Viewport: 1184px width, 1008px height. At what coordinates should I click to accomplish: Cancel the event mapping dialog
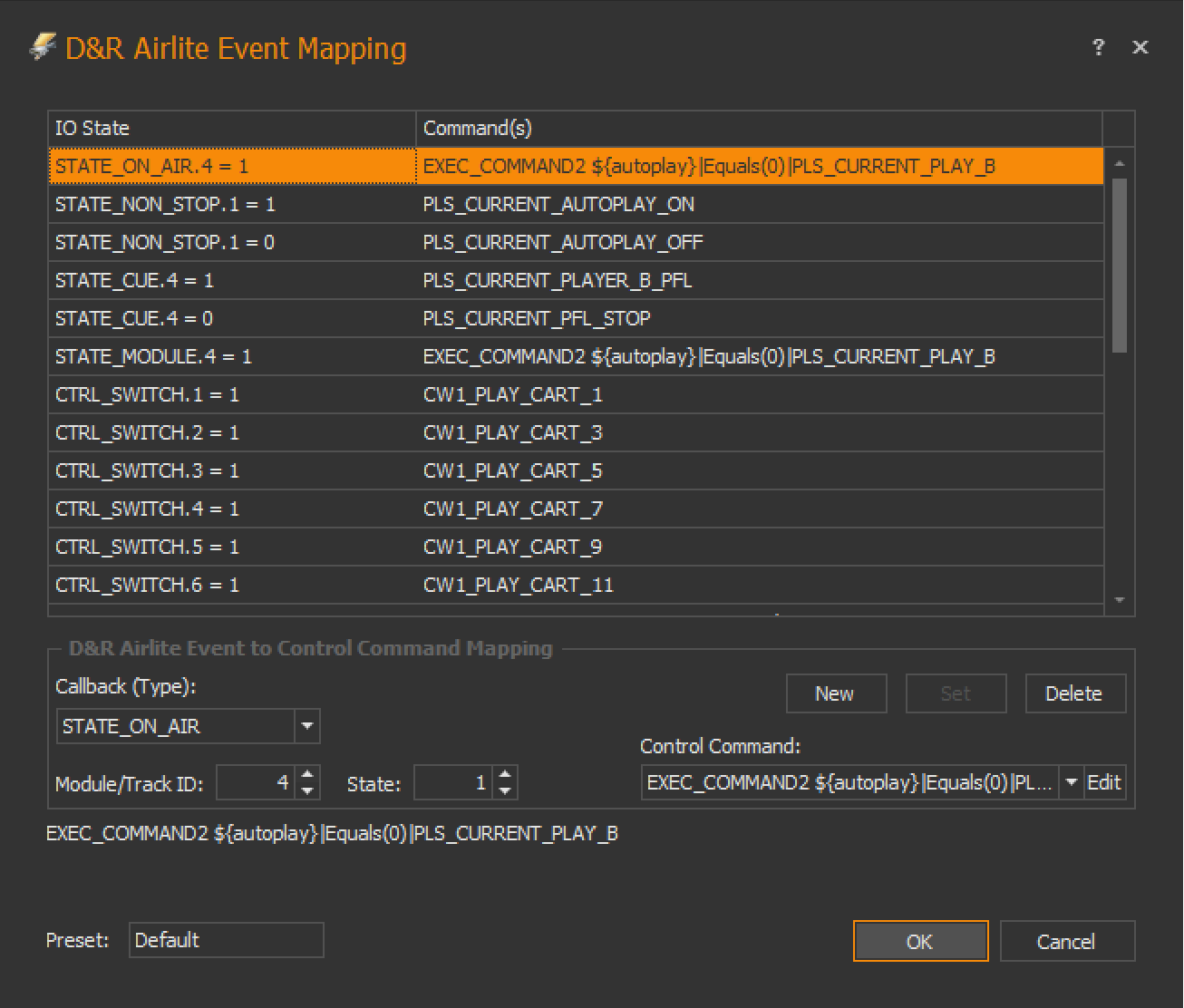click(1066, 941)
